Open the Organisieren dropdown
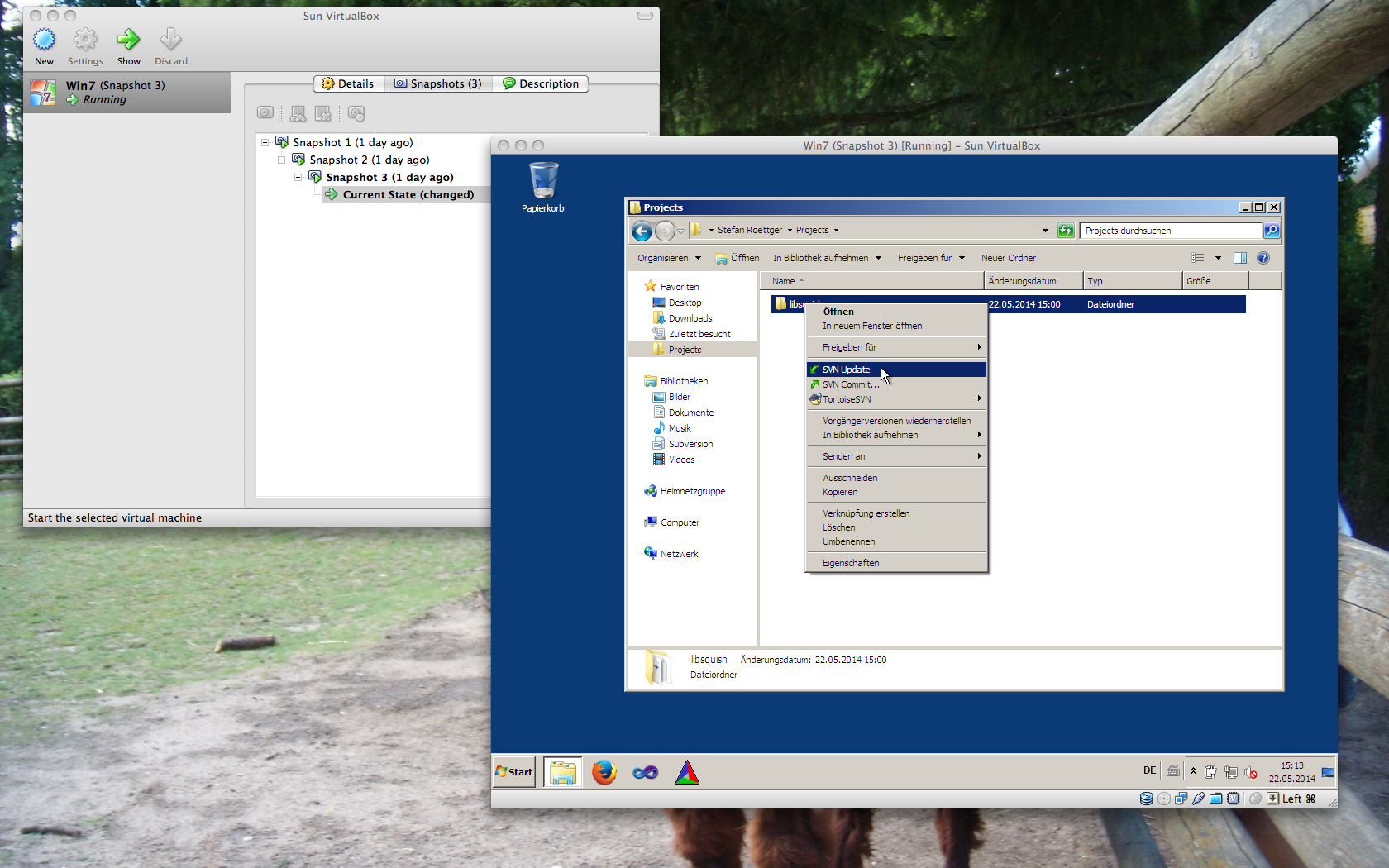This screenshot has height=868, width=1389. tap(669, 258)
